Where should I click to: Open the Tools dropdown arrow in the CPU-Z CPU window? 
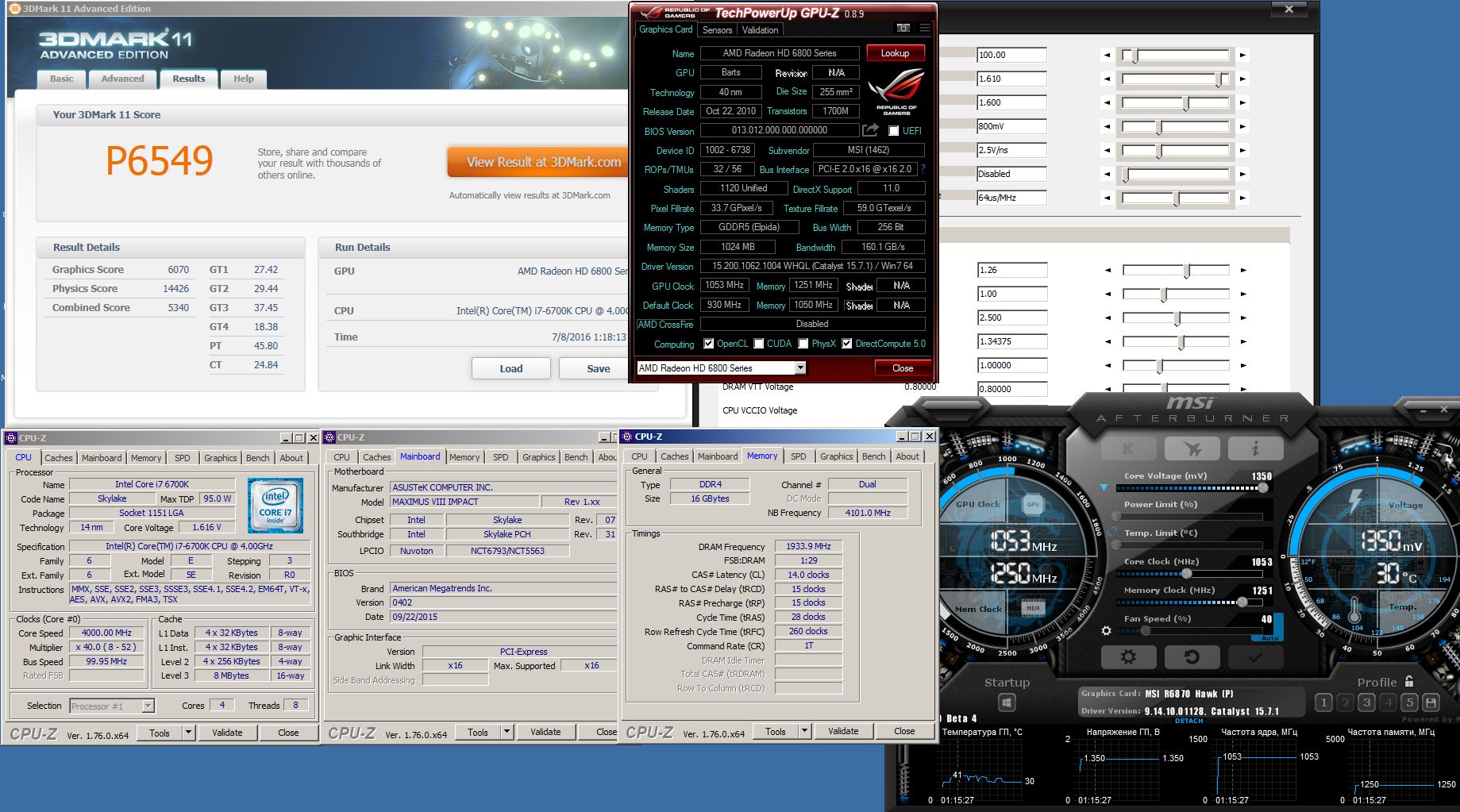point(188,732)
